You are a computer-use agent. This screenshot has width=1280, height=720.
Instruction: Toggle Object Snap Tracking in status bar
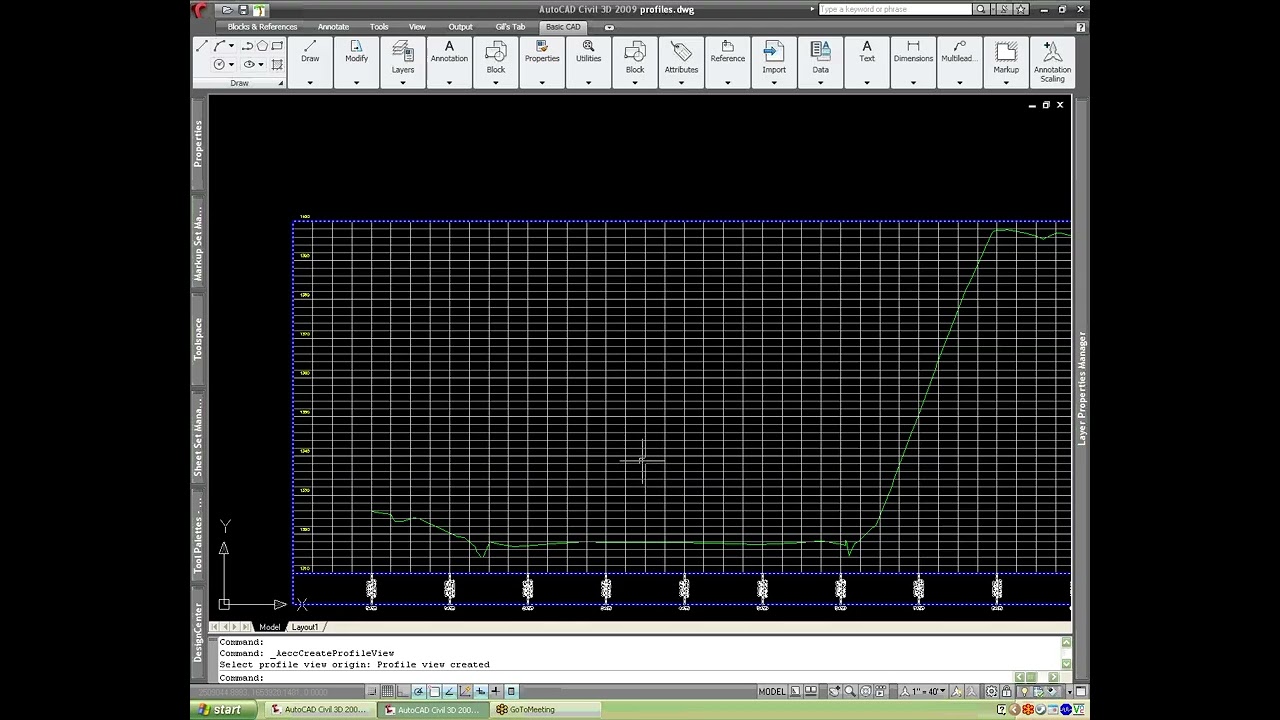pyautogui.click(x=450, y=691)
